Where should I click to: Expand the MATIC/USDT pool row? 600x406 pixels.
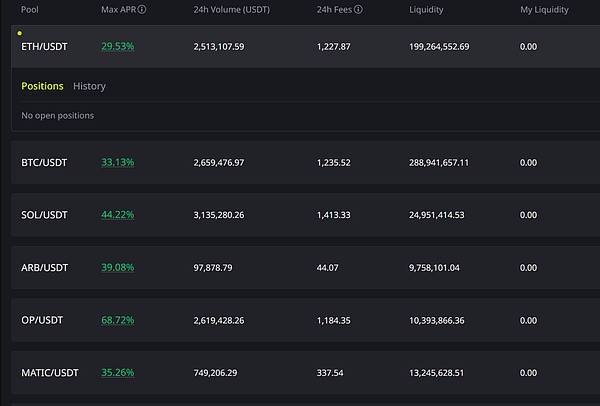point(48,373)
